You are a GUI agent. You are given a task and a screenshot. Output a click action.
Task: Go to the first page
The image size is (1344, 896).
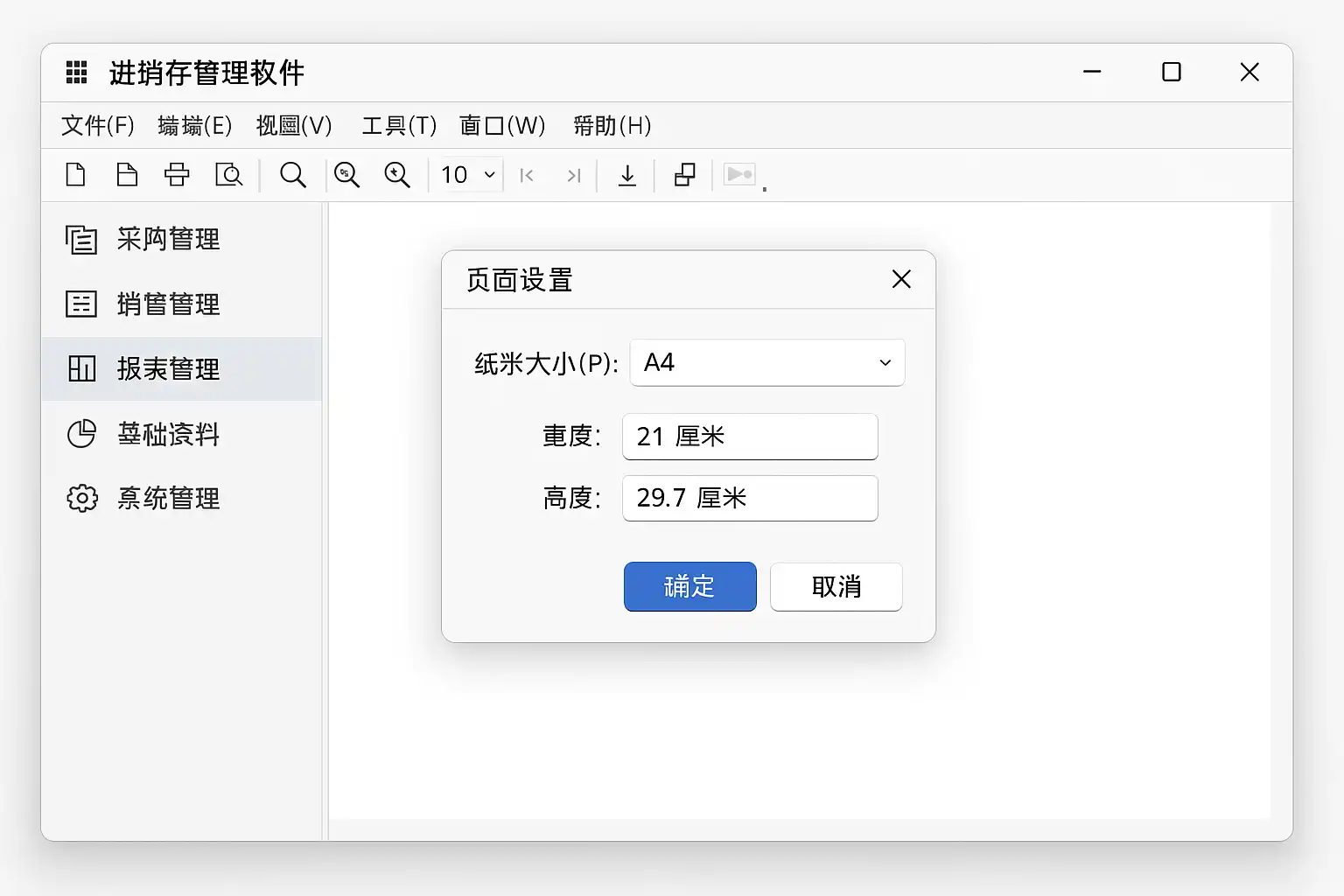527,176
